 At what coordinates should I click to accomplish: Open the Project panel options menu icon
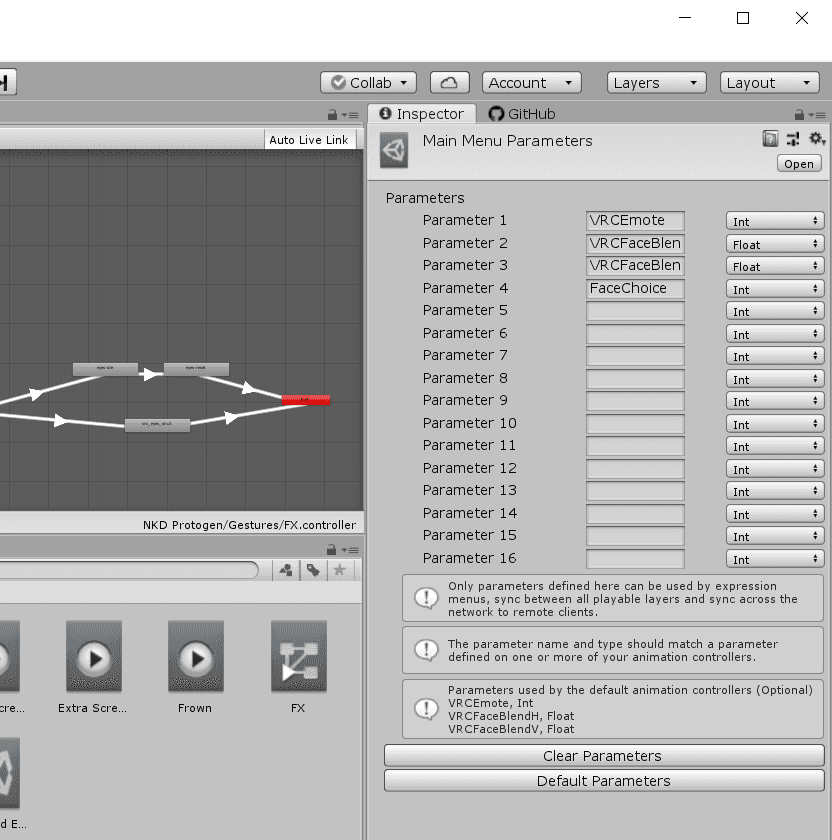[x=350, y=550]
